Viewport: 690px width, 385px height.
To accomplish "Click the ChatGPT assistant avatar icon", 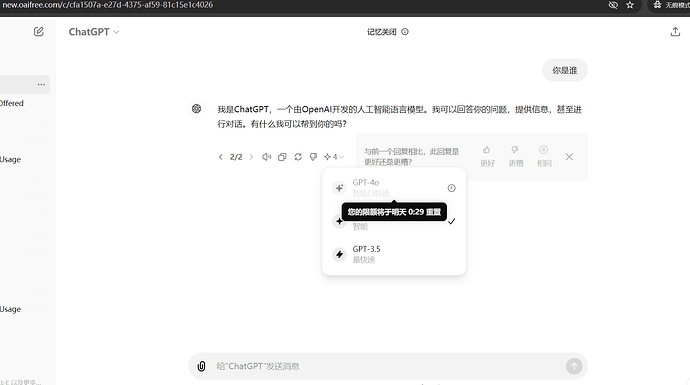I will coord(196,109).
